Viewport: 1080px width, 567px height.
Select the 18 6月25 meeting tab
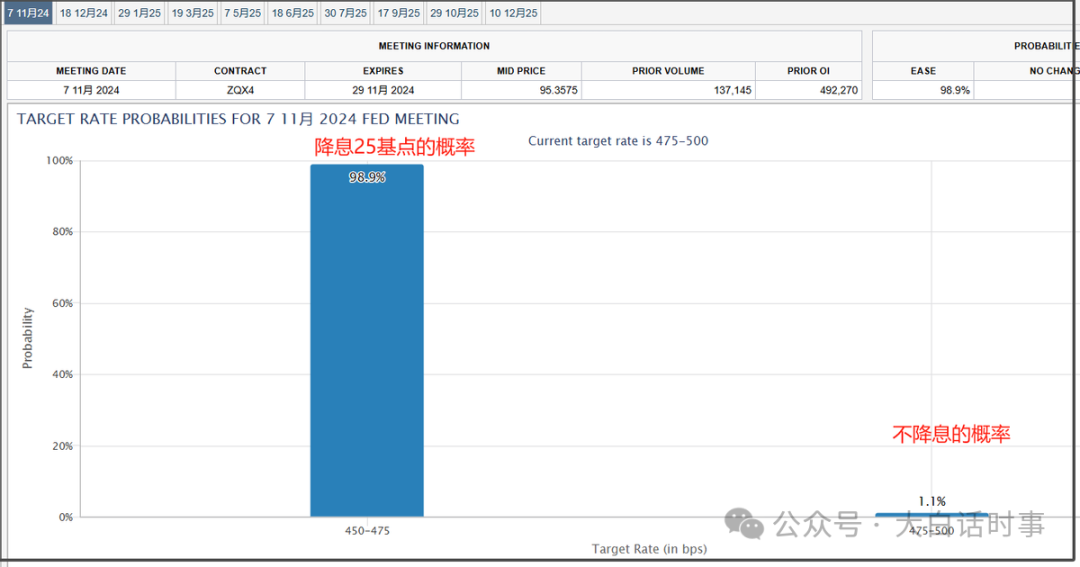point(293,13)
